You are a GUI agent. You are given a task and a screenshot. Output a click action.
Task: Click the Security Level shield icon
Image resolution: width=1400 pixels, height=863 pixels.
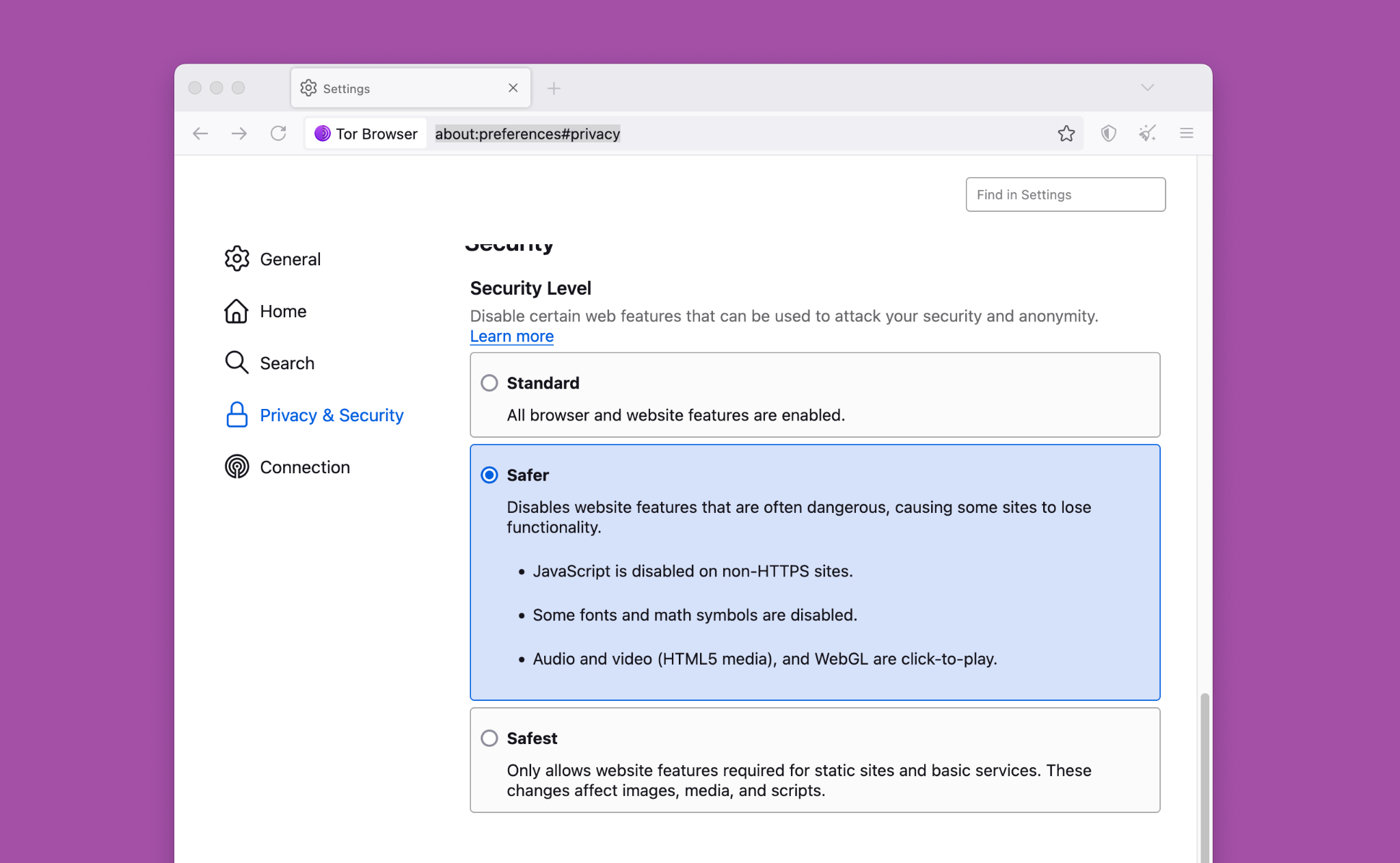(x=1108, y=133)
